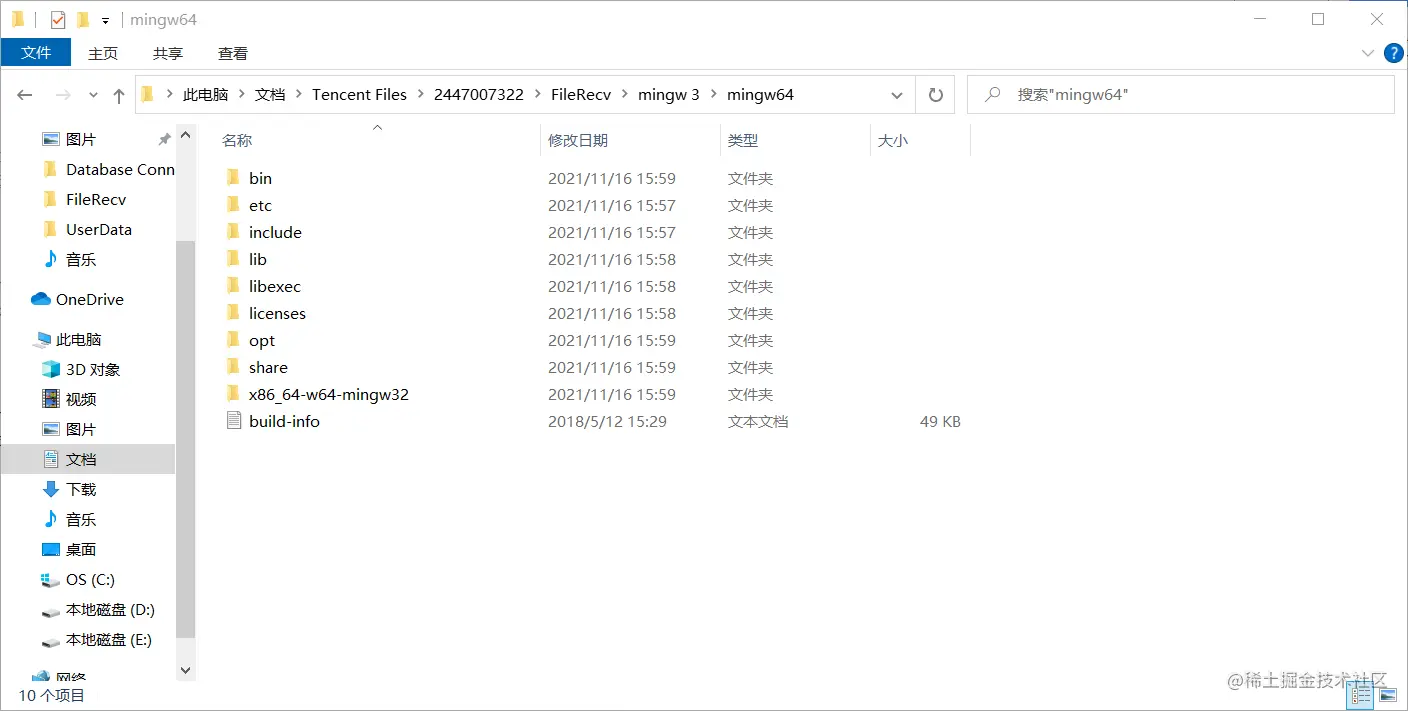Viewport: 1408px width, 711px height.
Task: Switch to the 查看 ribbon tab
Action: pos(232,53)
